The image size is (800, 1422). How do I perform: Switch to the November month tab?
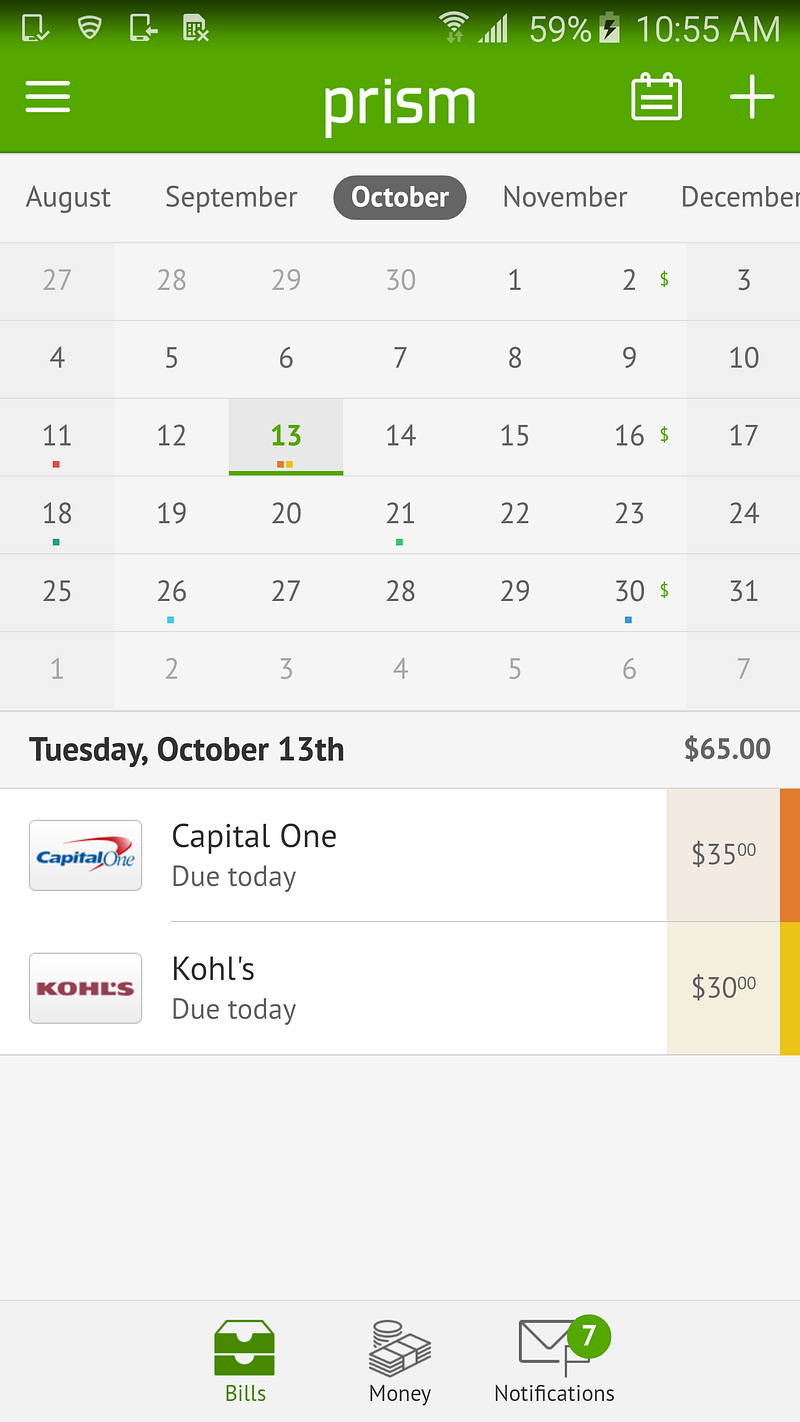click(x=565, y=197)
